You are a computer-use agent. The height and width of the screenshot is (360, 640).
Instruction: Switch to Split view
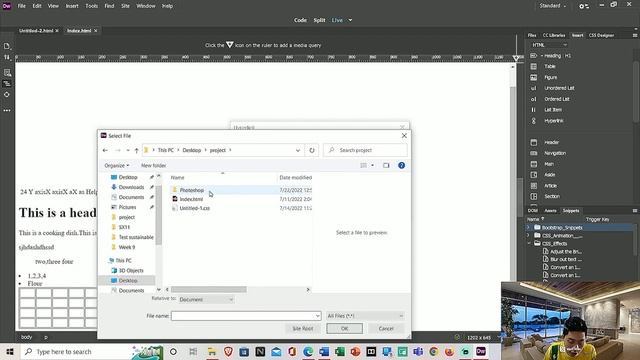pos(319,20)
